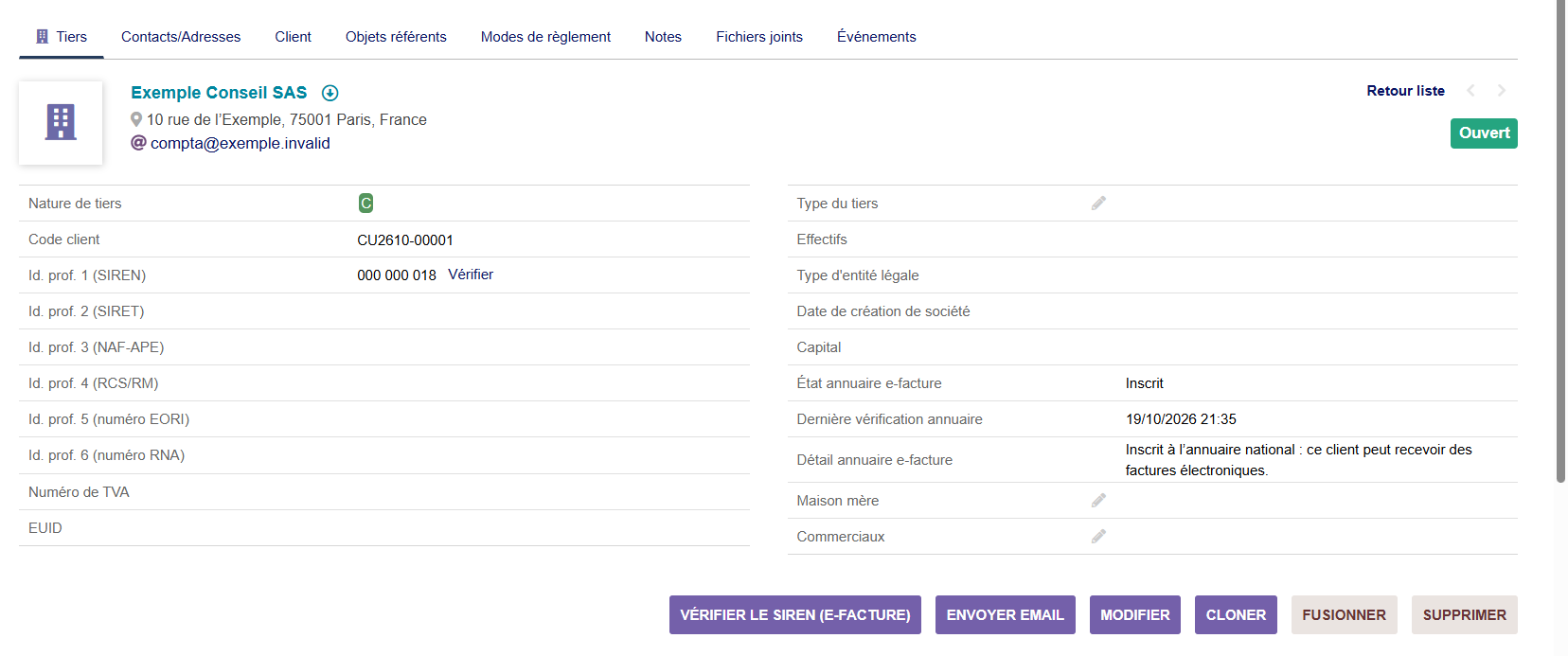Switch to the Contacts/Adresses tab
The image size is (1568, 656).
181,37
